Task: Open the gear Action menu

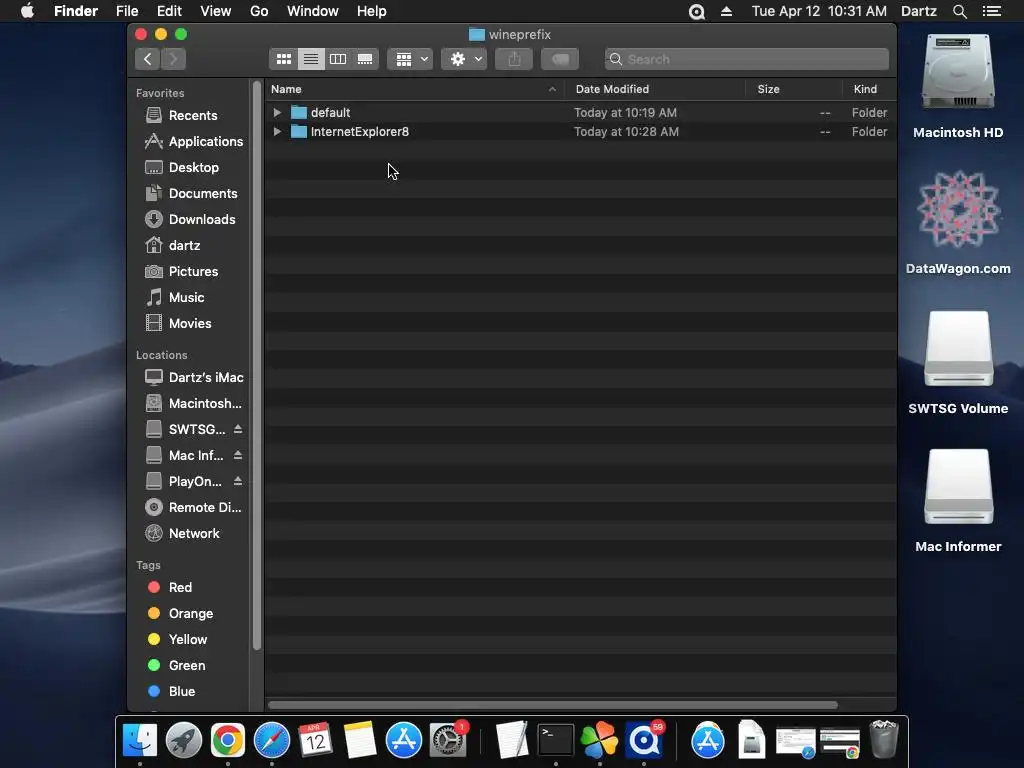Action: [x=464, y=59]
